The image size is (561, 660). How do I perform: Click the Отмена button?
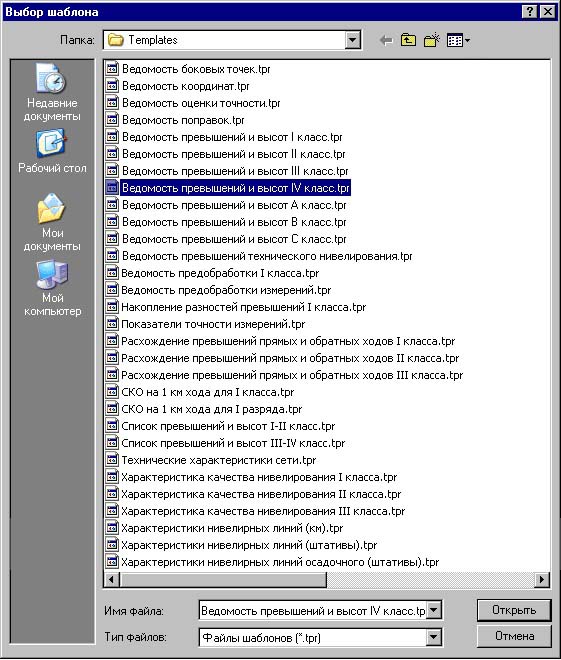pyautogui.click(x=514, y=636)
